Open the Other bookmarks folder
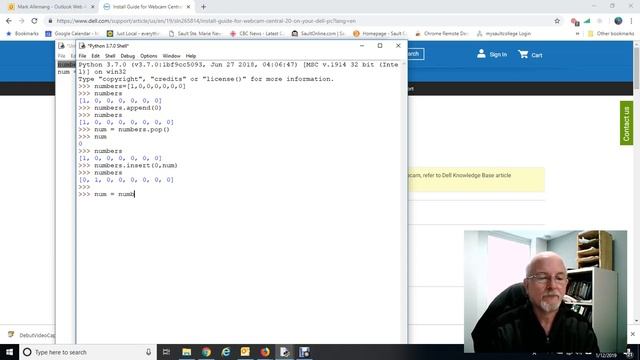 [x=611, y=33]
